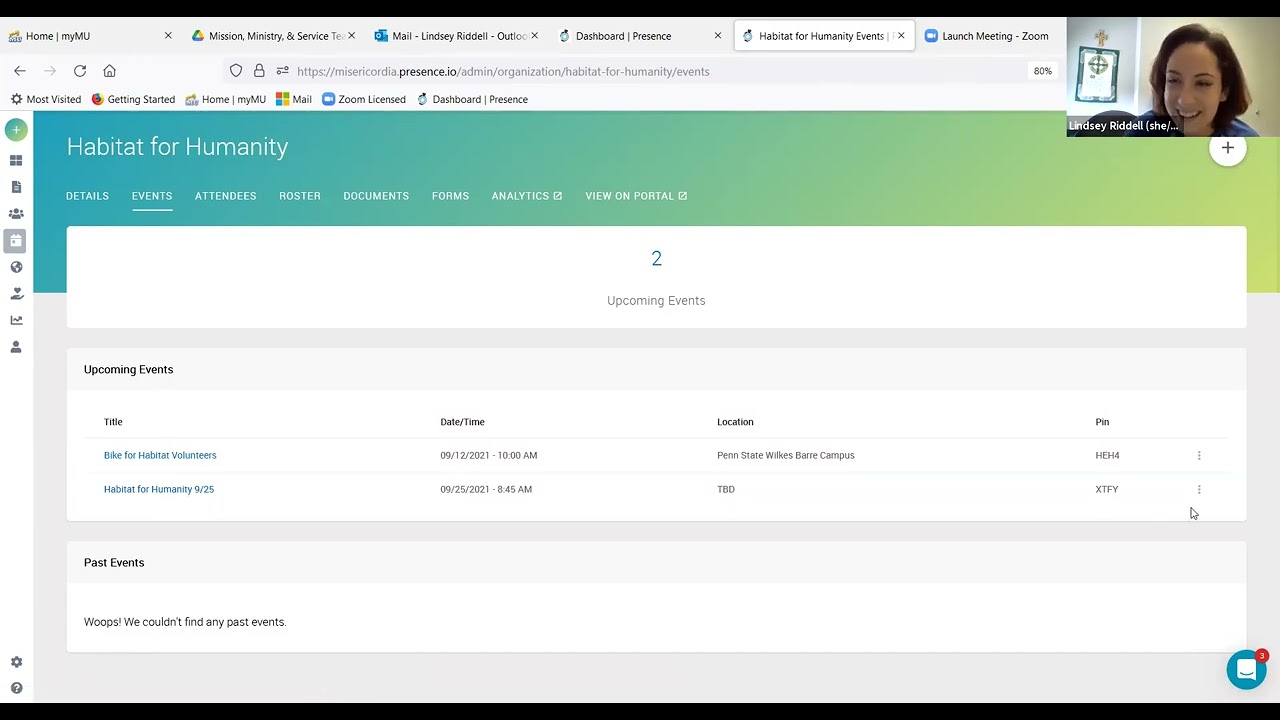
Task: Open the Getting Started bookmark
Action: click(x=133, y=99)
